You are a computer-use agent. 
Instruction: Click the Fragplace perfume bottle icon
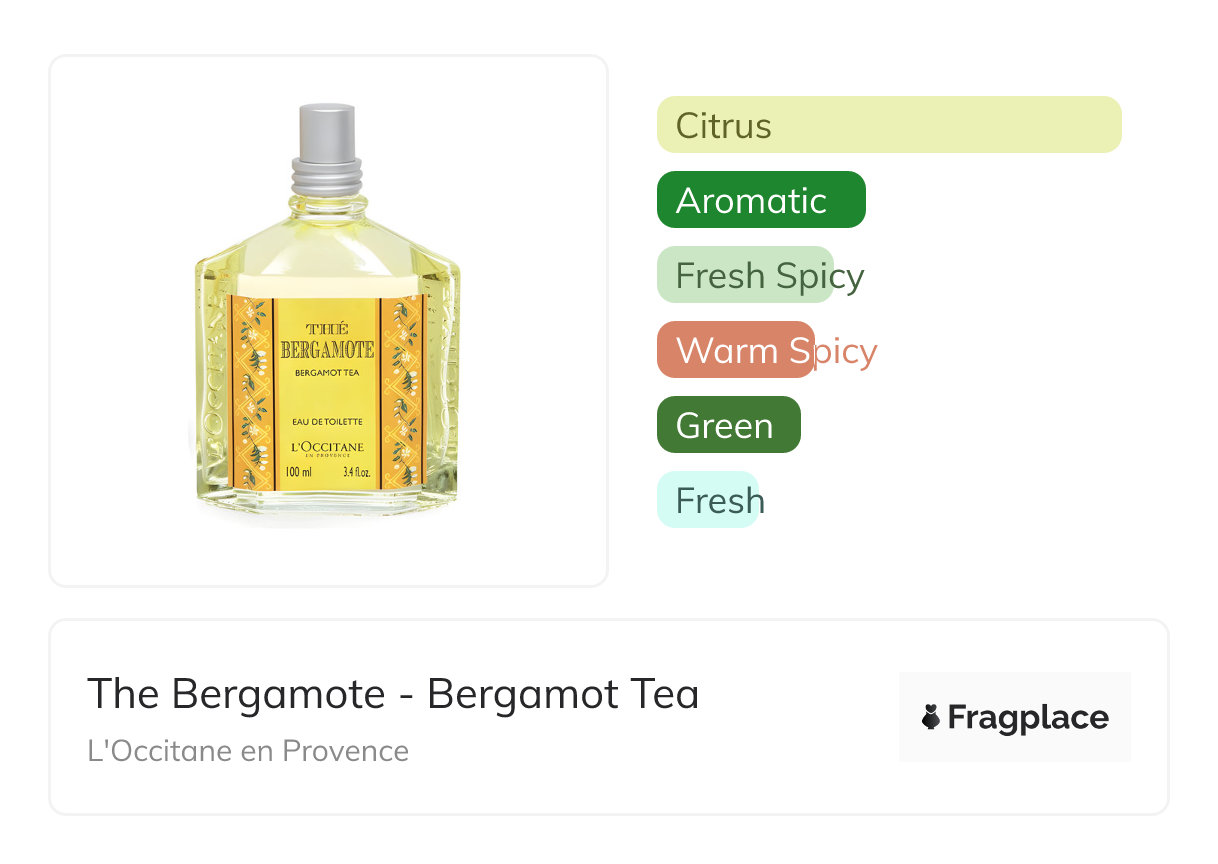pos(931,717)
